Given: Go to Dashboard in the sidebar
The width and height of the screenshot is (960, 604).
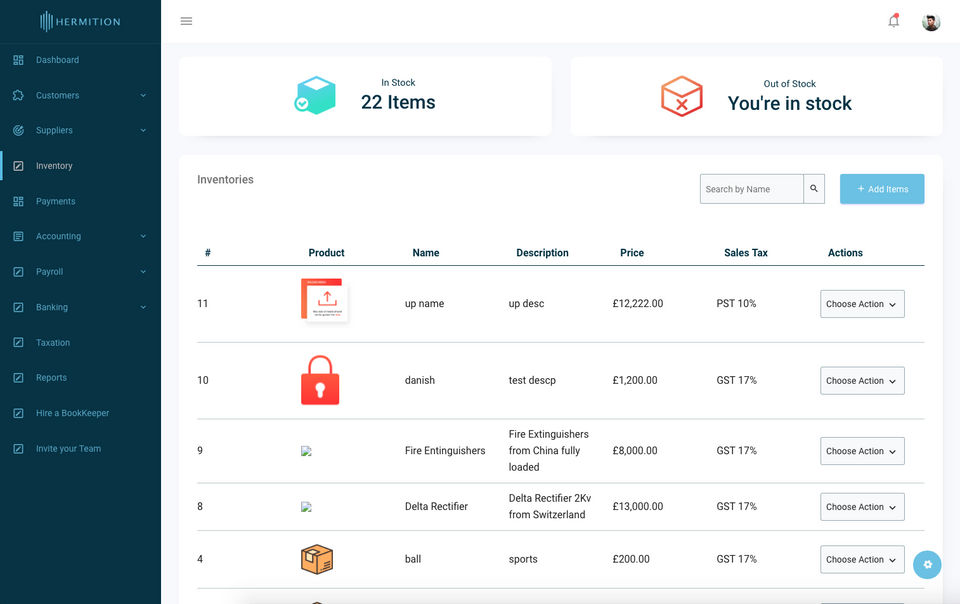Looking at the screenshot, I should tap(58, 60).
